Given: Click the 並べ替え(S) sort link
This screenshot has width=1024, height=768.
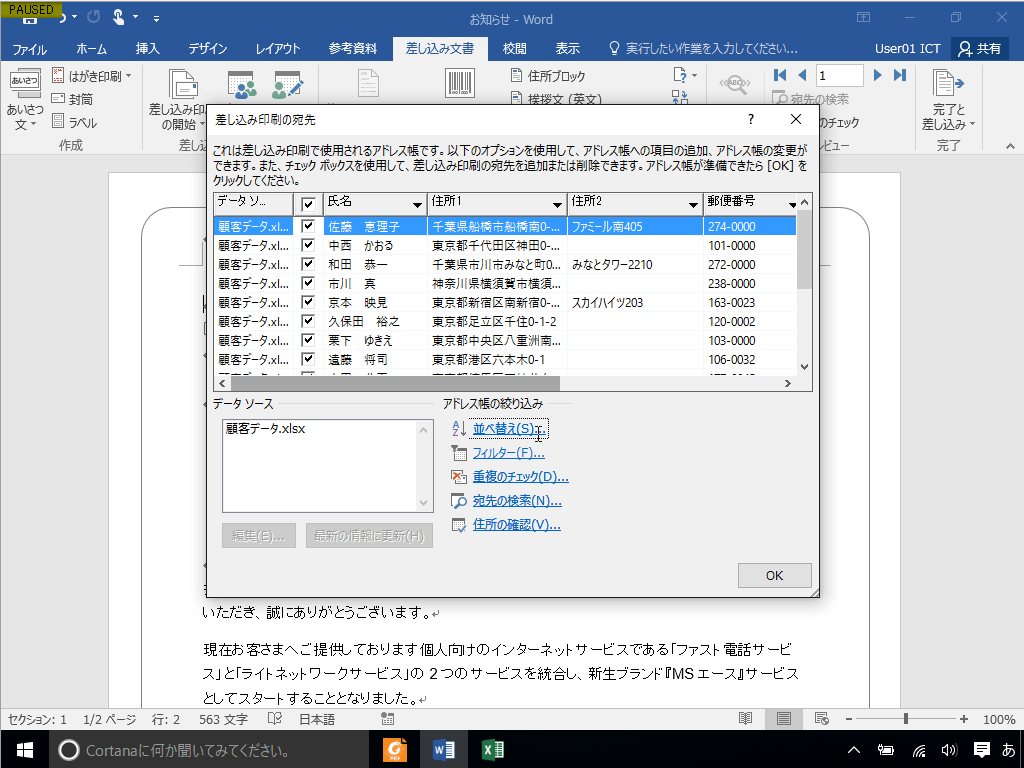Looking at the screenshot, I should pyautogui.click(x=508, y=428).
